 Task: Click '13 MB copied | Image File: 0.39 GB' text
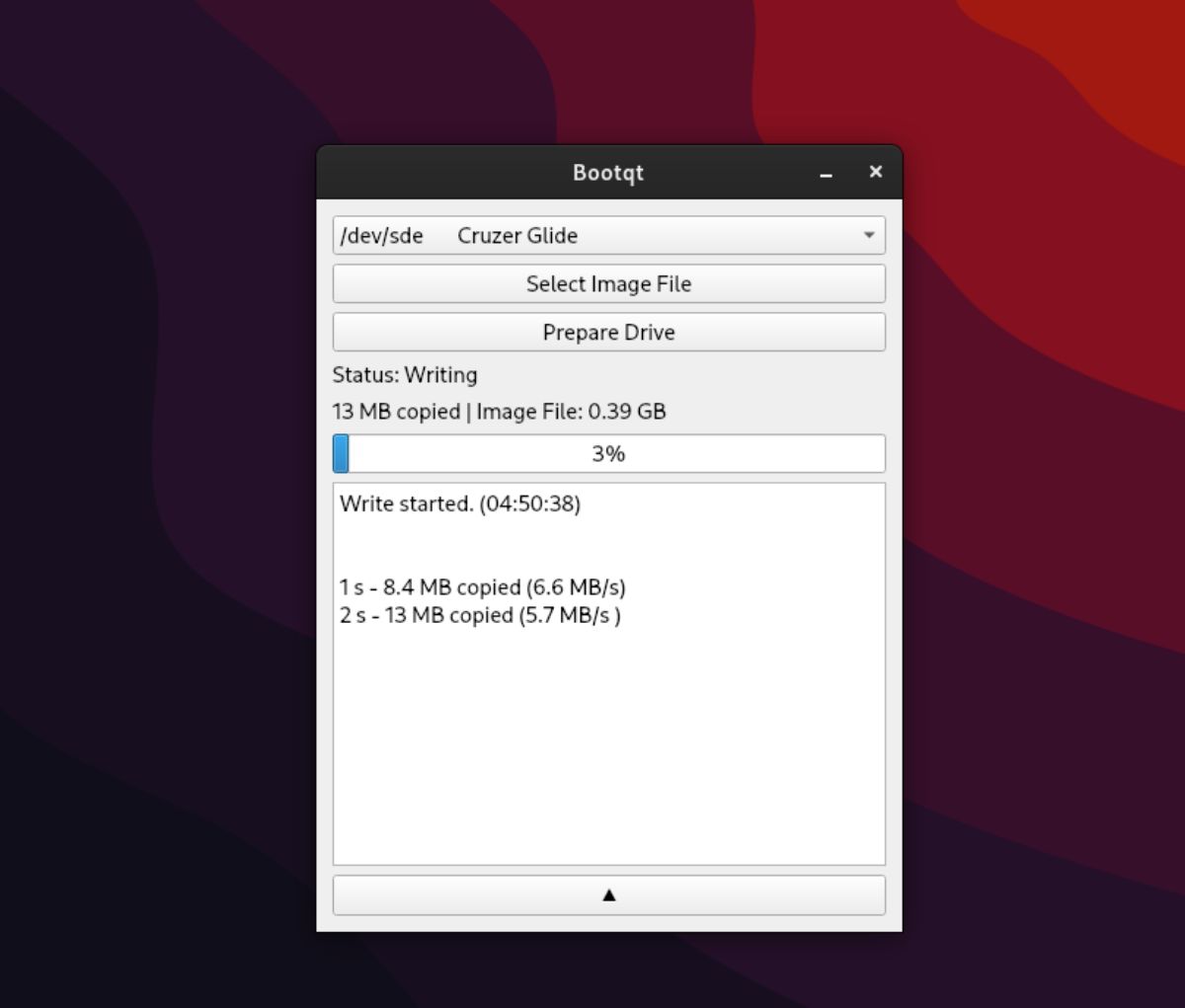pos(499,411)
